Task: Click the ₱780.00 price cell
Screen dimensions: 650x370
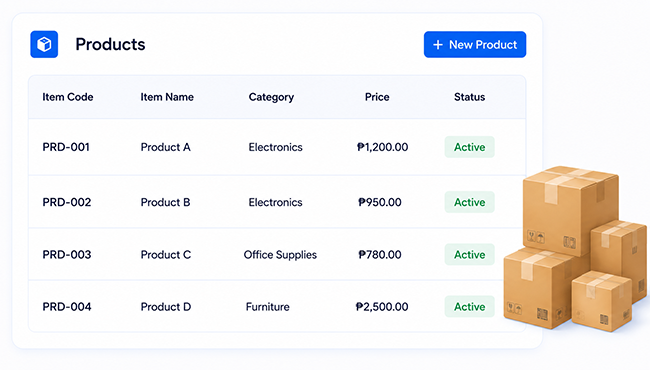Action: (380, 254)
